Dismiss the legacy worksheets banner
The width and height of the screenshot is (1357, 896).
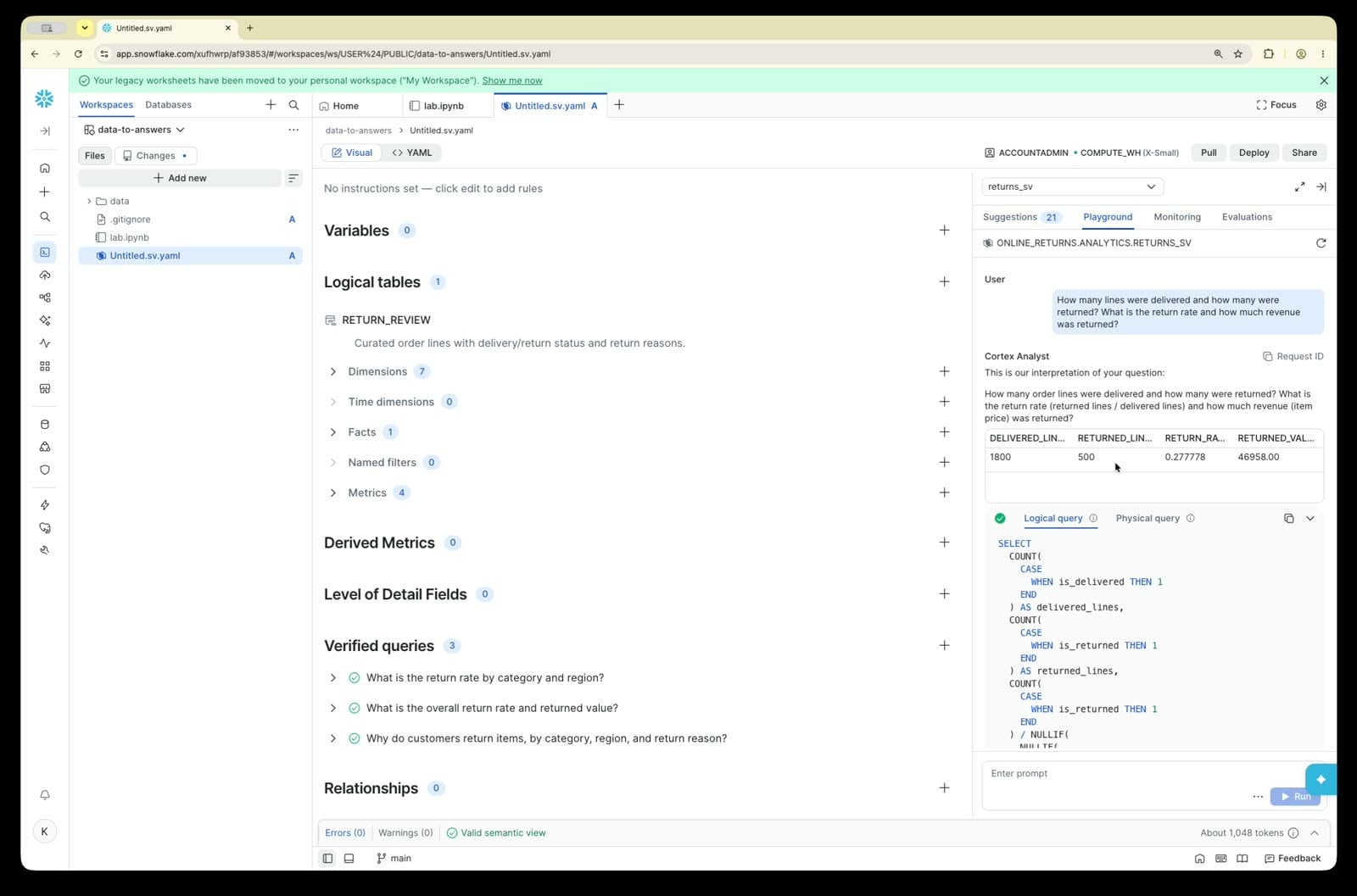pos(1324,81)
